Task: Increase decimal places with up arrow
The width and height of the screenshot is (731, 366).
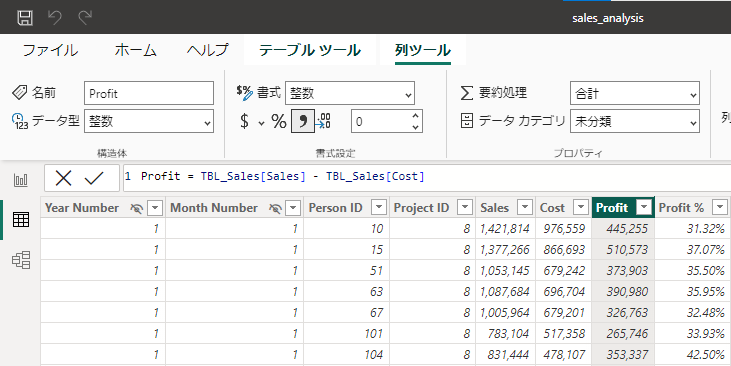Action: coord(416,115)
